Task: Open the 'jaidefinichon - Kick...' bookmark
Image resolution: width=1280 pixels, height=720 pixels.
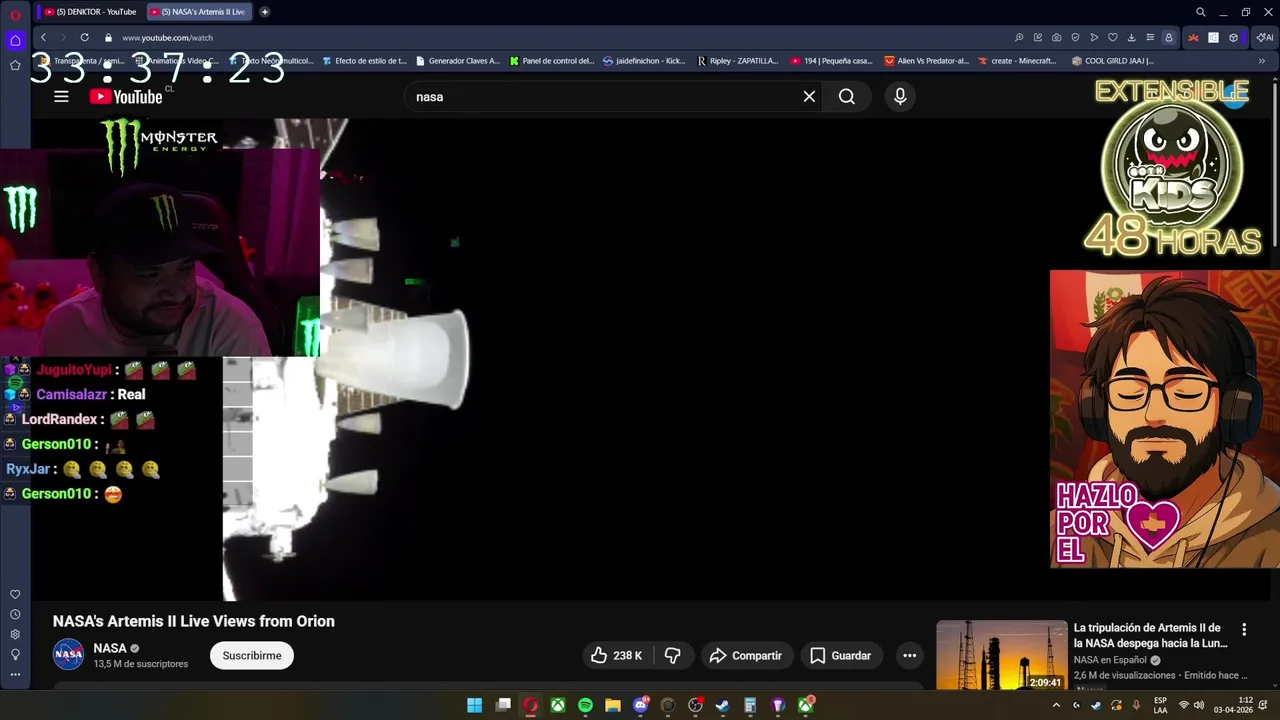Action: click(x=644, y=61)
